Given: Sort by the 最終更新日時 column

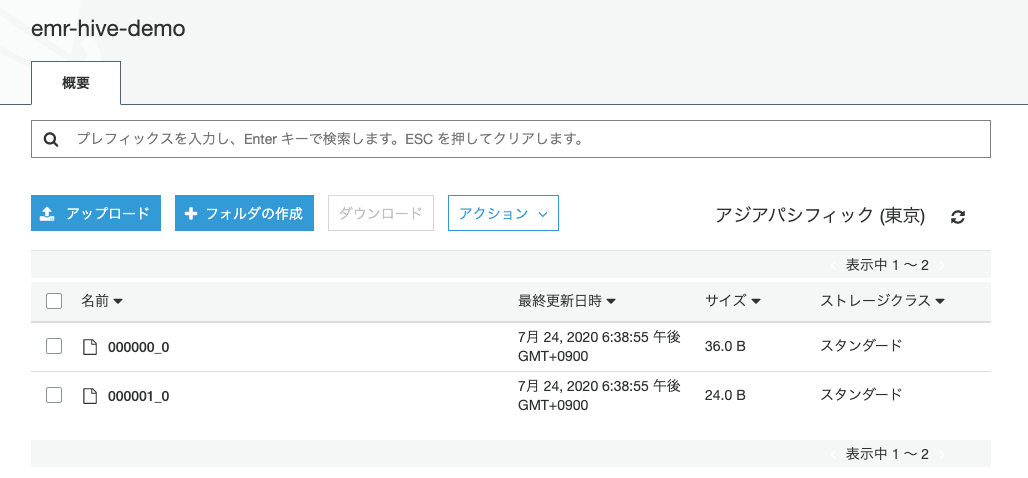Looking at the screenshot, I should (x=566, y=301).
